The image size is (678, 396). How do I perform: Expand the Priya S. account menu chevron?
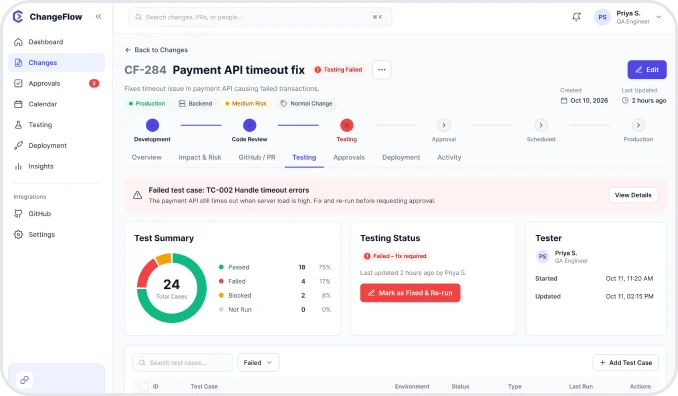coord(659,17)
